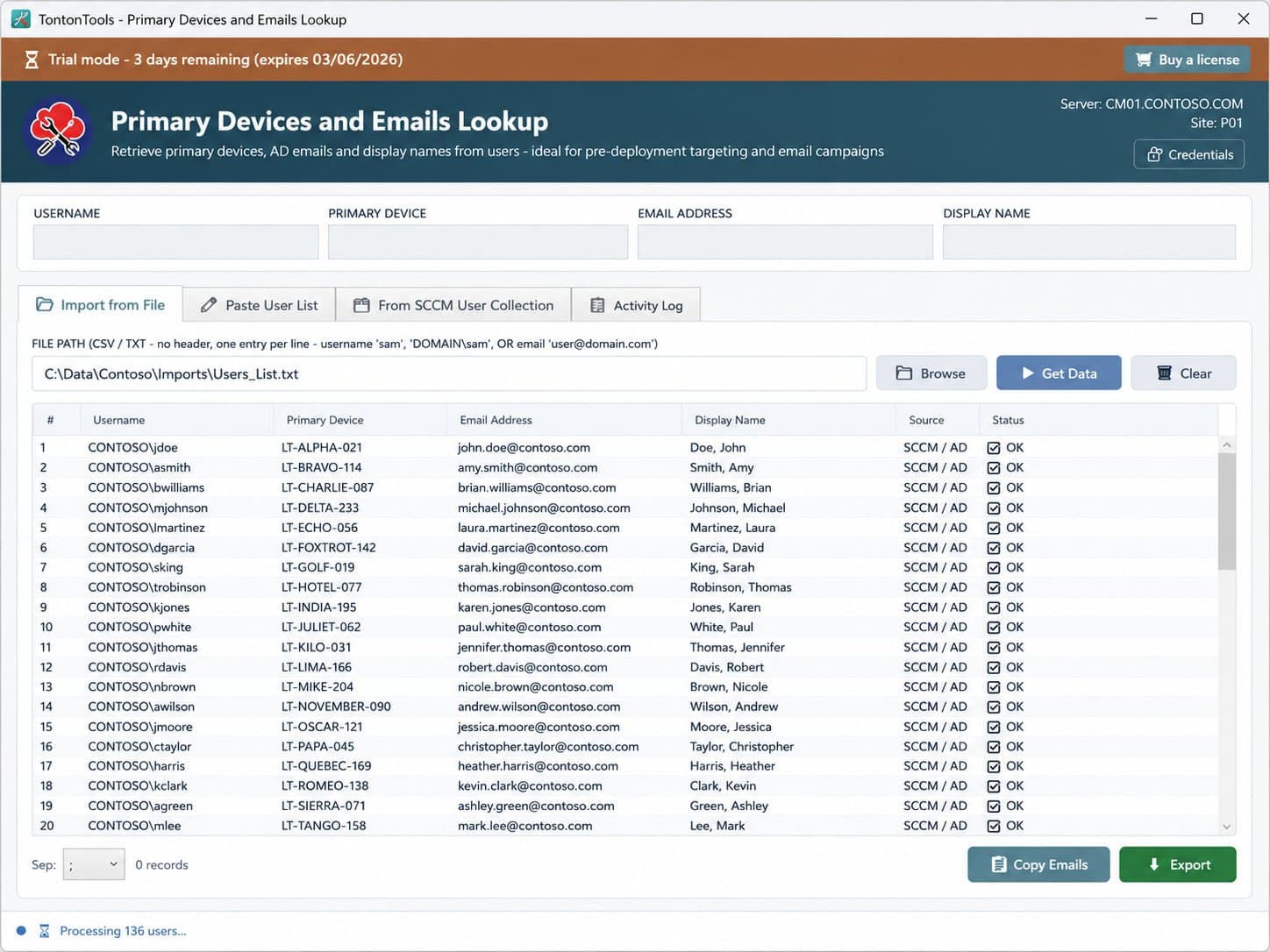Select the email christopher.taylor@contoso.com

click(548, 747)
